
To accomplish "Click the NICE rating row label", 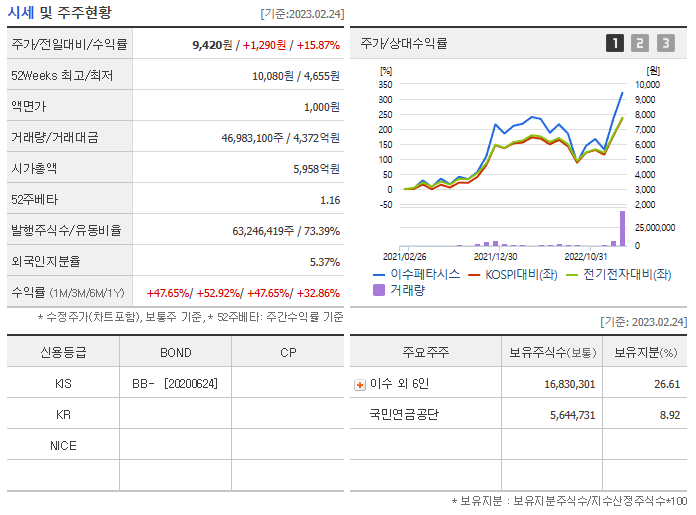I will click(x=63, y=446).
